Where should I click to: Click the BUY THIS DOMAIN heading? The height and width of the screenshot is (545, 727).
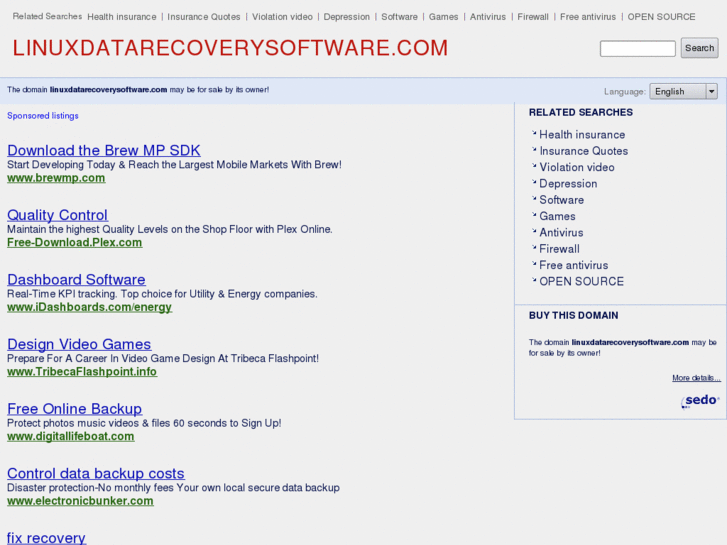click(574, 316)
